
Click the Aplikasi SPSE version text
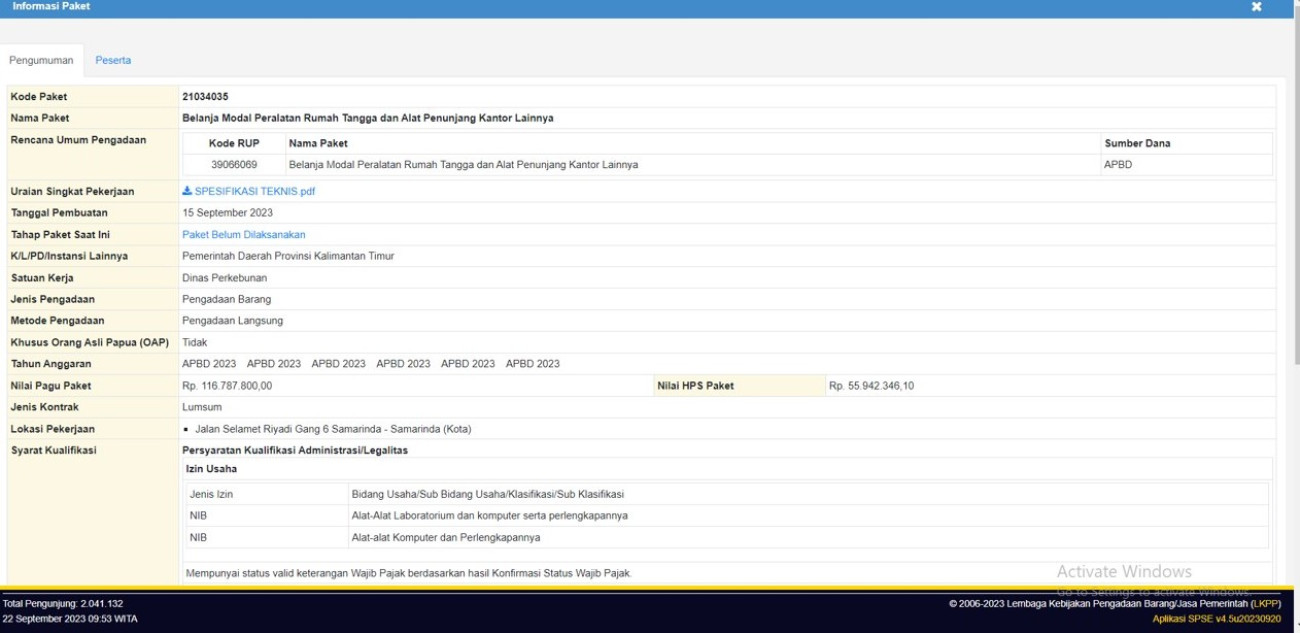point(1216,619)
